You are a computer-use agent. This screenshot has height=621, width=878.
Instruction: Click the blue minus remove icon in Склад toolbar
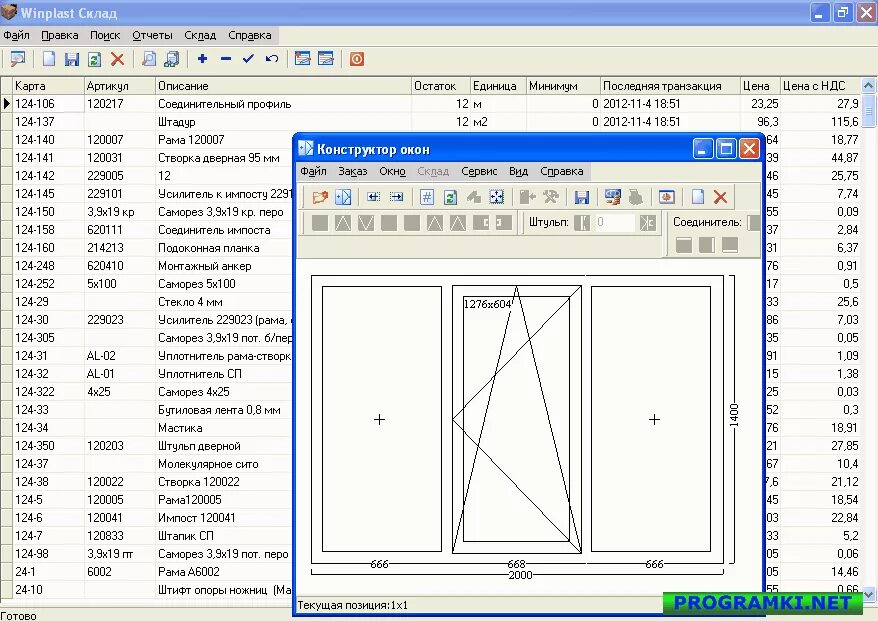click(226, 59)
